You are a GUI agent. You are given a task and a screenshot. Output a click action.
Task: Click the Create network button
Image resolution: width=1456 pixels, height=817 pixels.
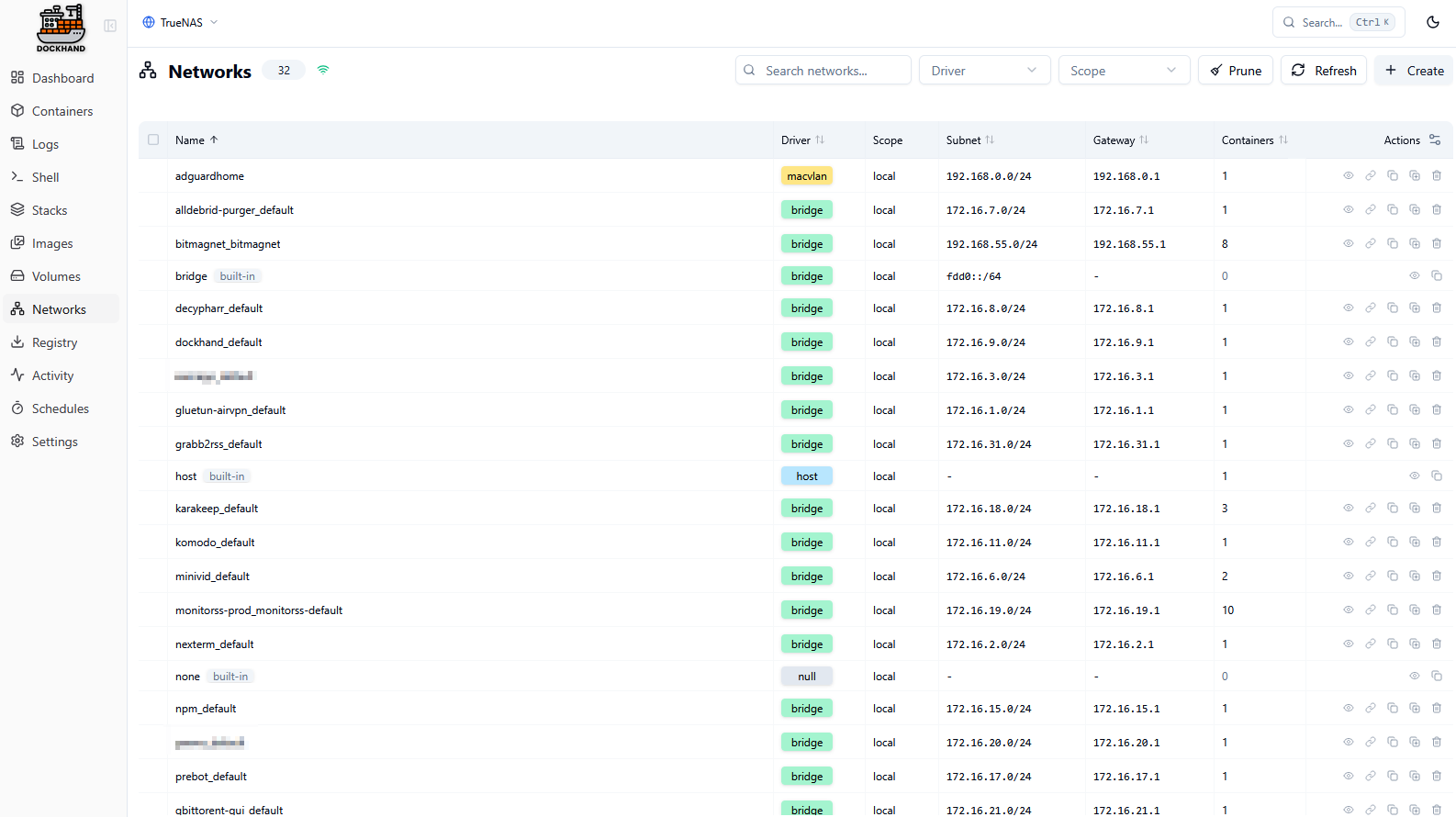point(1414,71)
